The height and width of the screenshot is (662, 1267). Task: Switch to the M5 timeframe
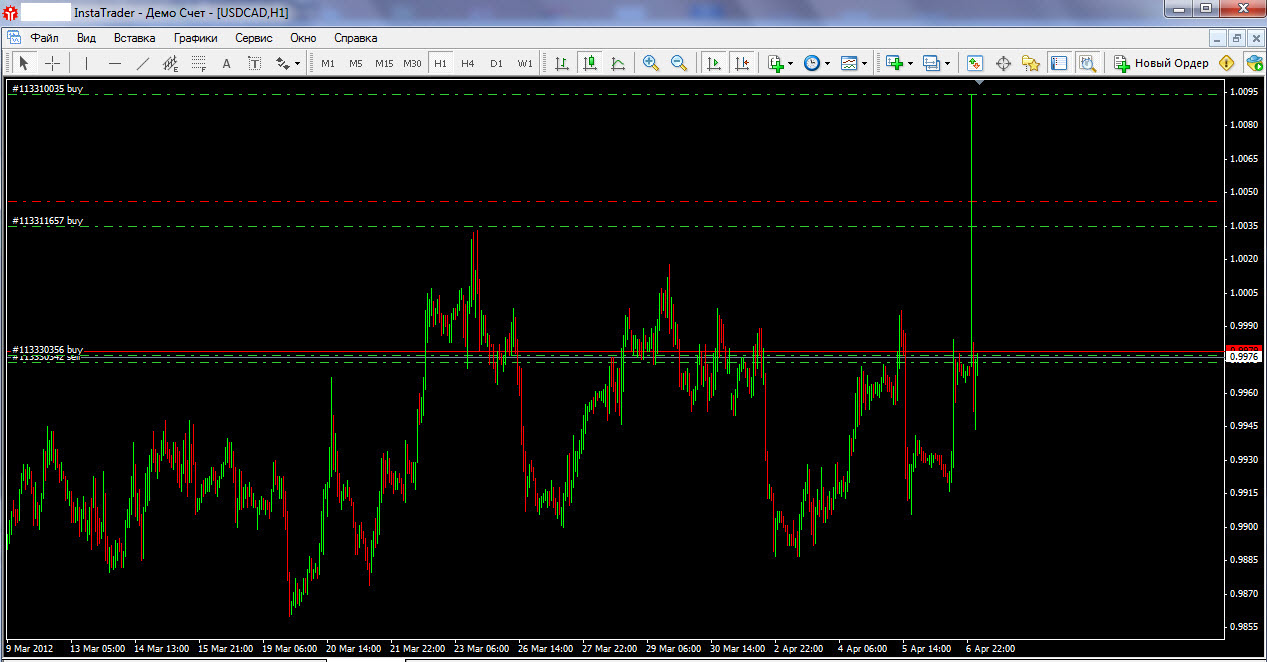356,63
